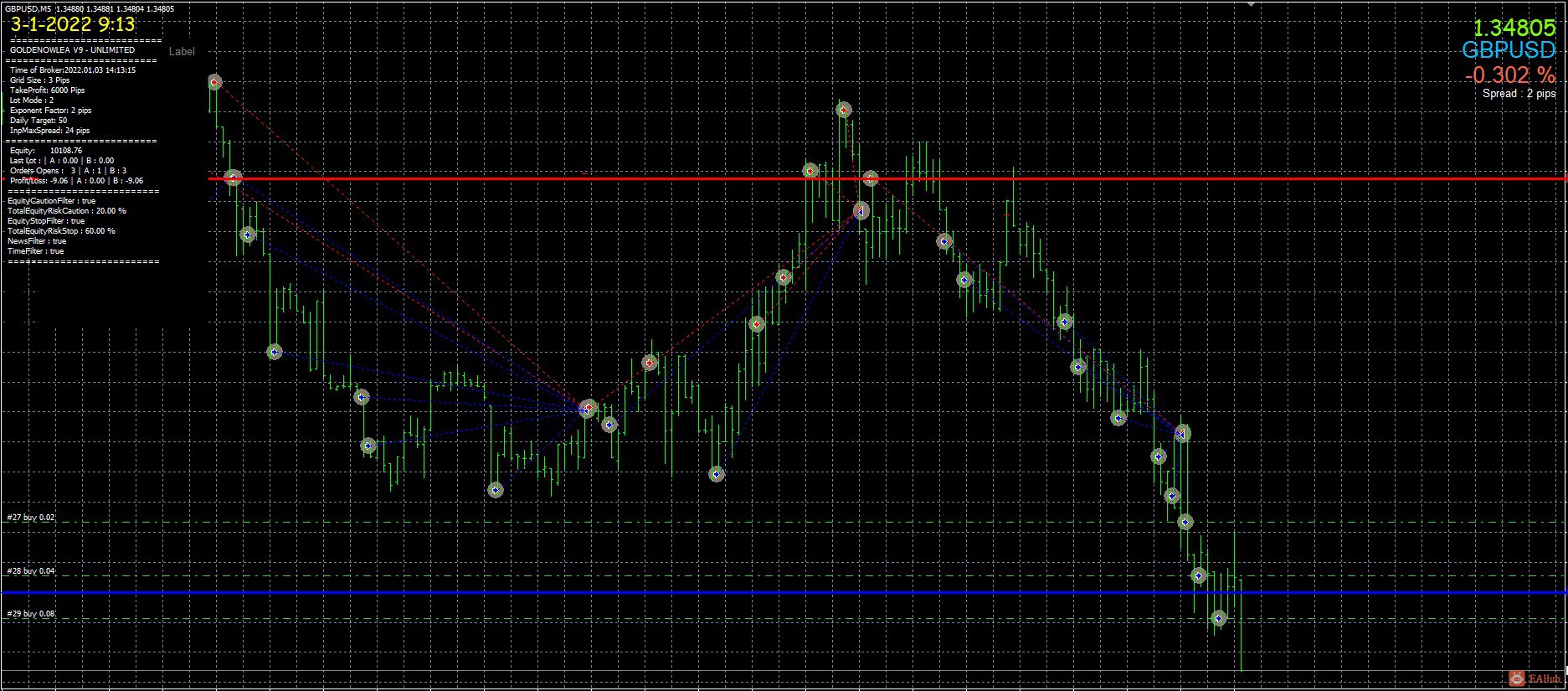Image resolution: width=1568 pixels, height=691 pixels.
Task: Select the gray "Label" text object
Action: (182, 52)
